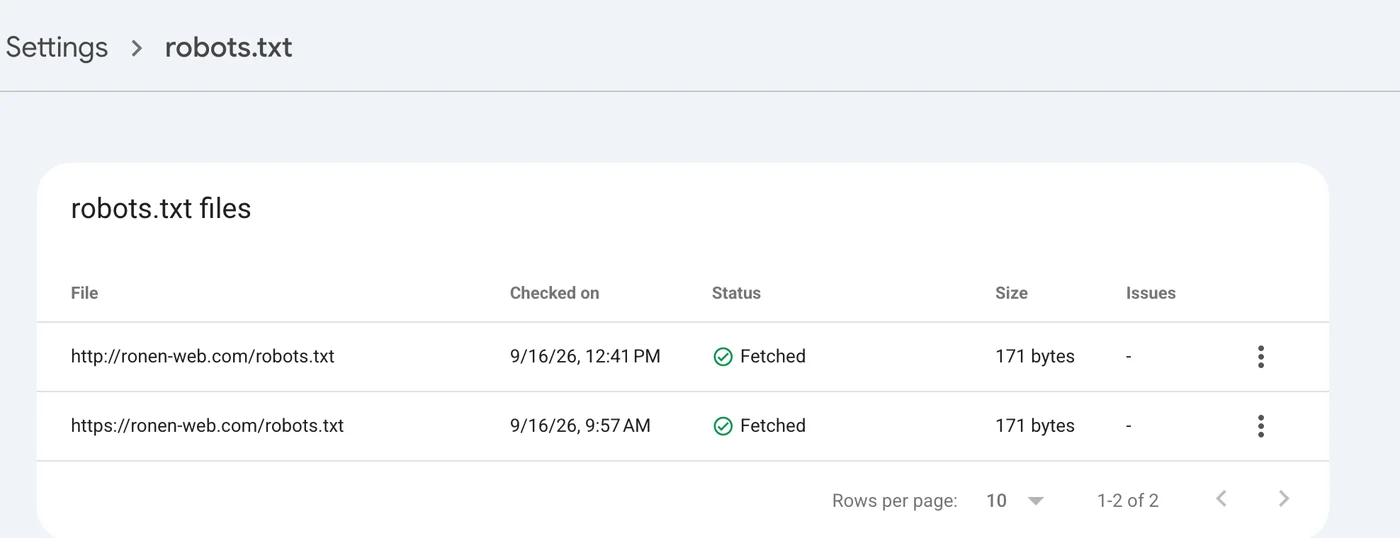Select the https://ronen-web.com/robots.txt file row
The height and width of the screenshot is (538, 1400).
683,426
